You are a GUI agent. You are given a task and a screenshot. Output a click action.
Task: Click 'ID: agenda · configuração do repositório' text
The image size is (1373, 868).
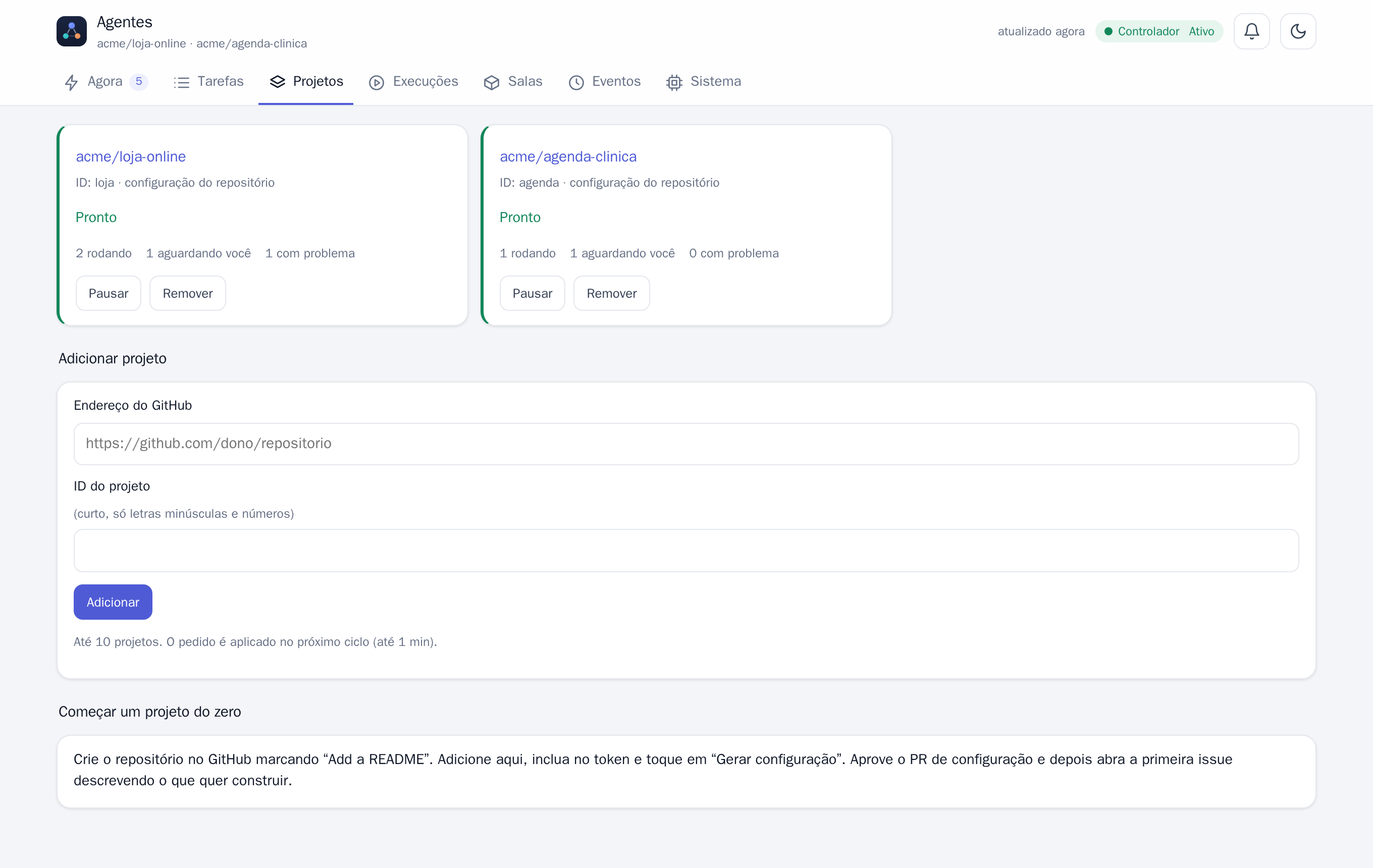pyautogui.click(x=610, y=183)
